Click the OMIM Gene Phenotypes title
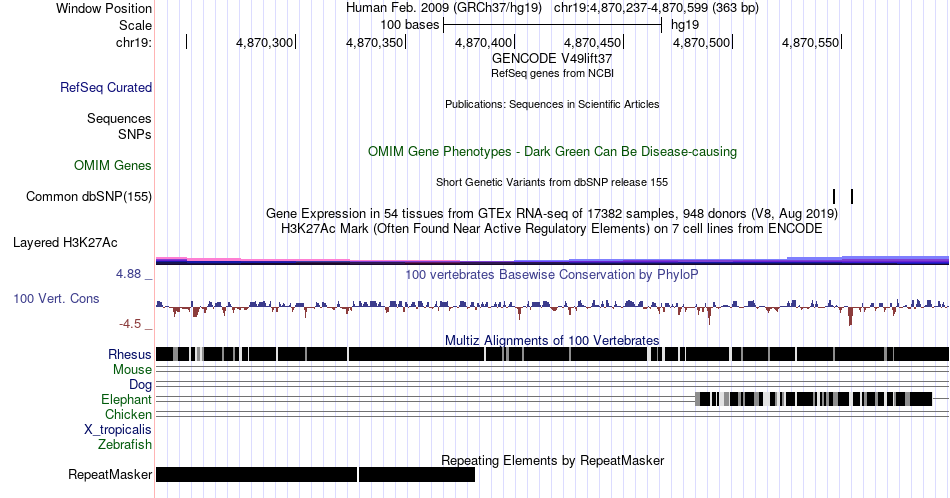950x498 pixels. tap(552, 151)
